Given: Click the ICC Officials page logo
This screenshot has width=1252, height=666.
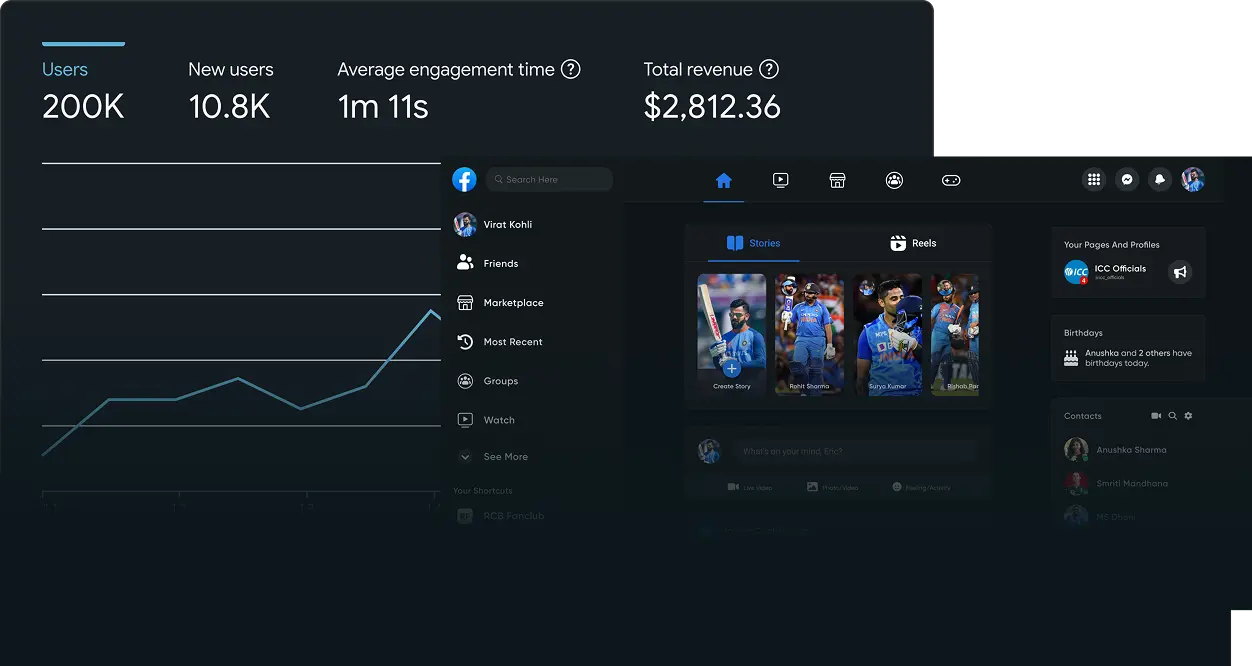Looking at the screenshot, I should click(x=1076, y=271).
